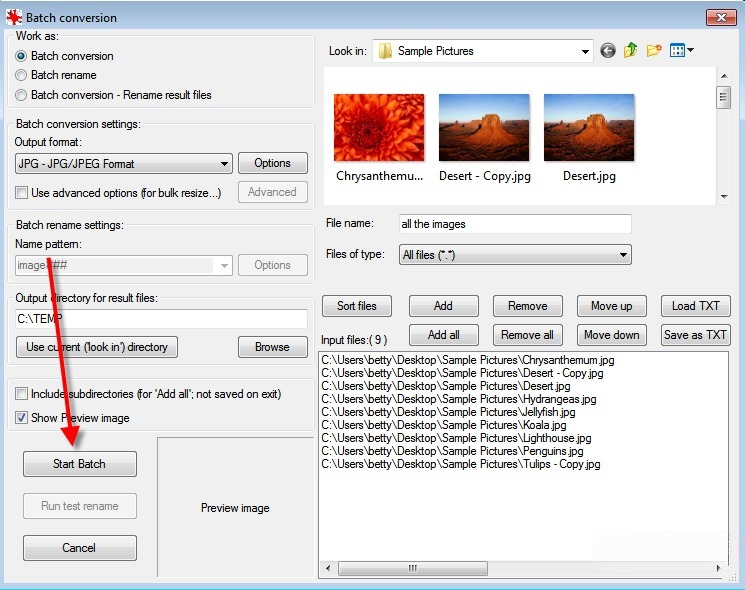Image resolution: width=745 pixels, height=590 pixels.
Task: Choose Batch conversion - Rename result files option
Action: click(22, 95)
